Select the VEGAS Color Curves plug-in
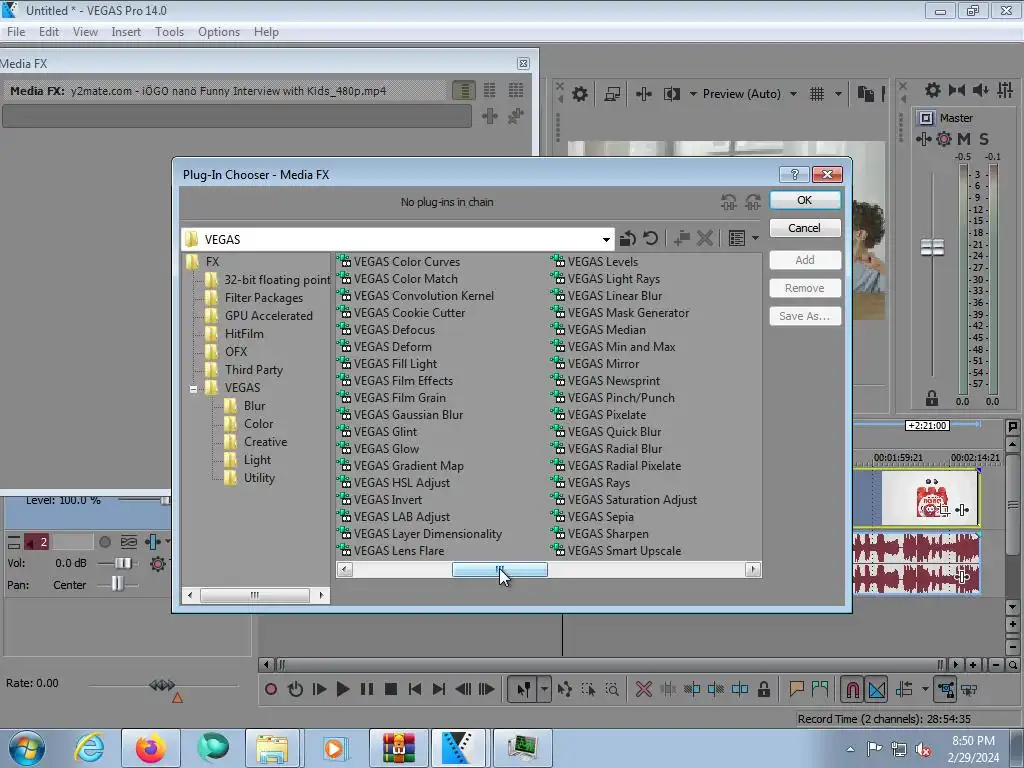This screenshot has height=768, width=1024. tap(406, 261)
